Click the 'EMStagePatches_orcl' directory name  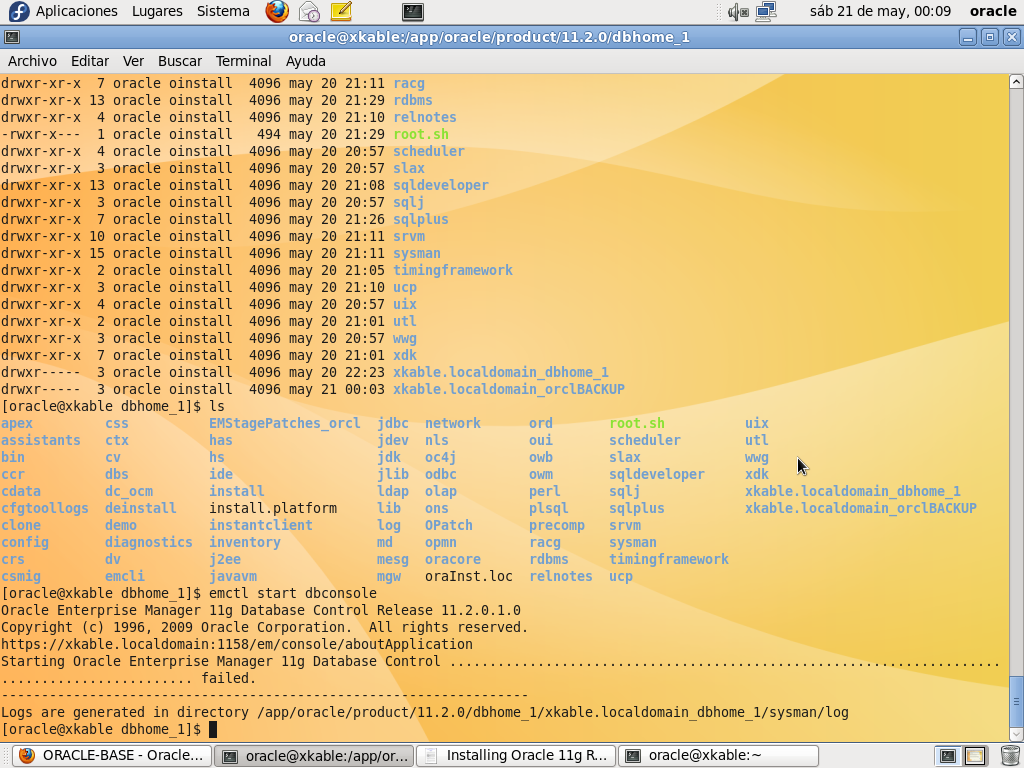285,423
